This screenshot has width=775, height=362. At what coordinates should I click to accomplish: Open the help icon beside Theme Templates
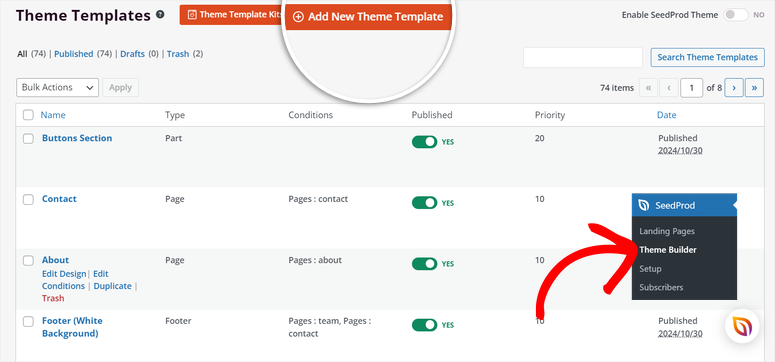[x=160, y=15]
